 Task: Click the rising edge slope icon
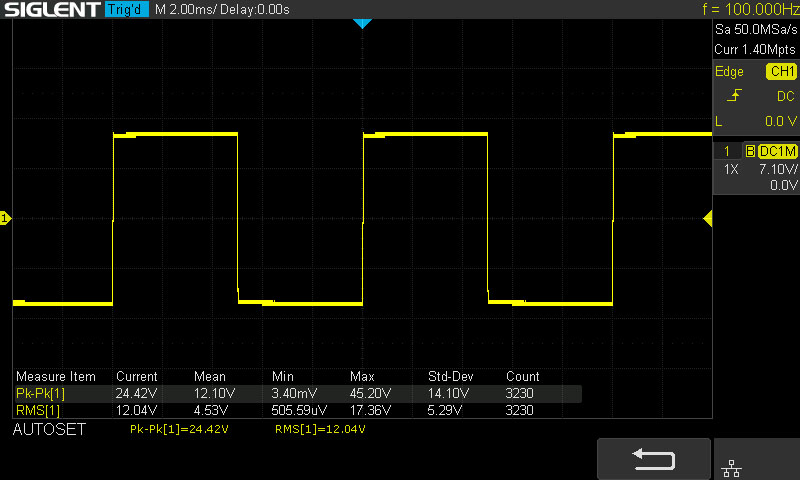pos(734,95)
